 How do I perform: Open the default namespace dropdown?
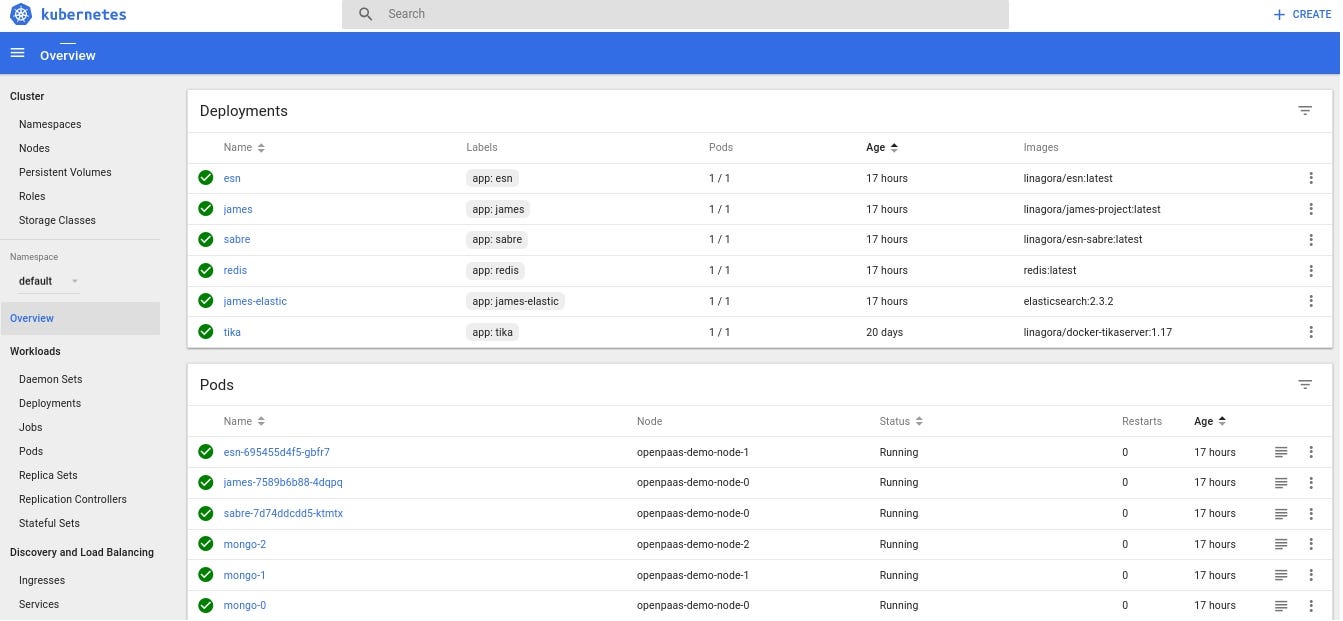click(48, 281)
